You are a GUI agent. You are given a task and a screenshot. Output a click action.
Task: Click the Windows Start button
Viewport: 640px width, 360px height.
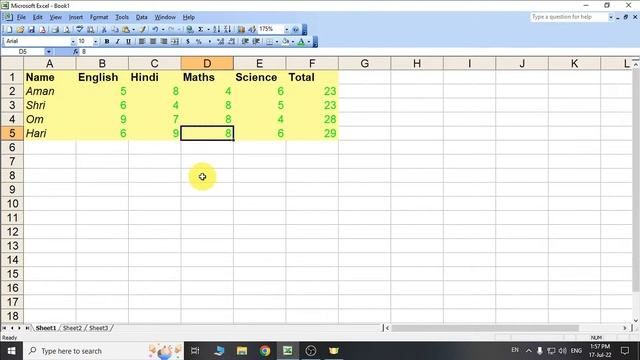[11, 351]
